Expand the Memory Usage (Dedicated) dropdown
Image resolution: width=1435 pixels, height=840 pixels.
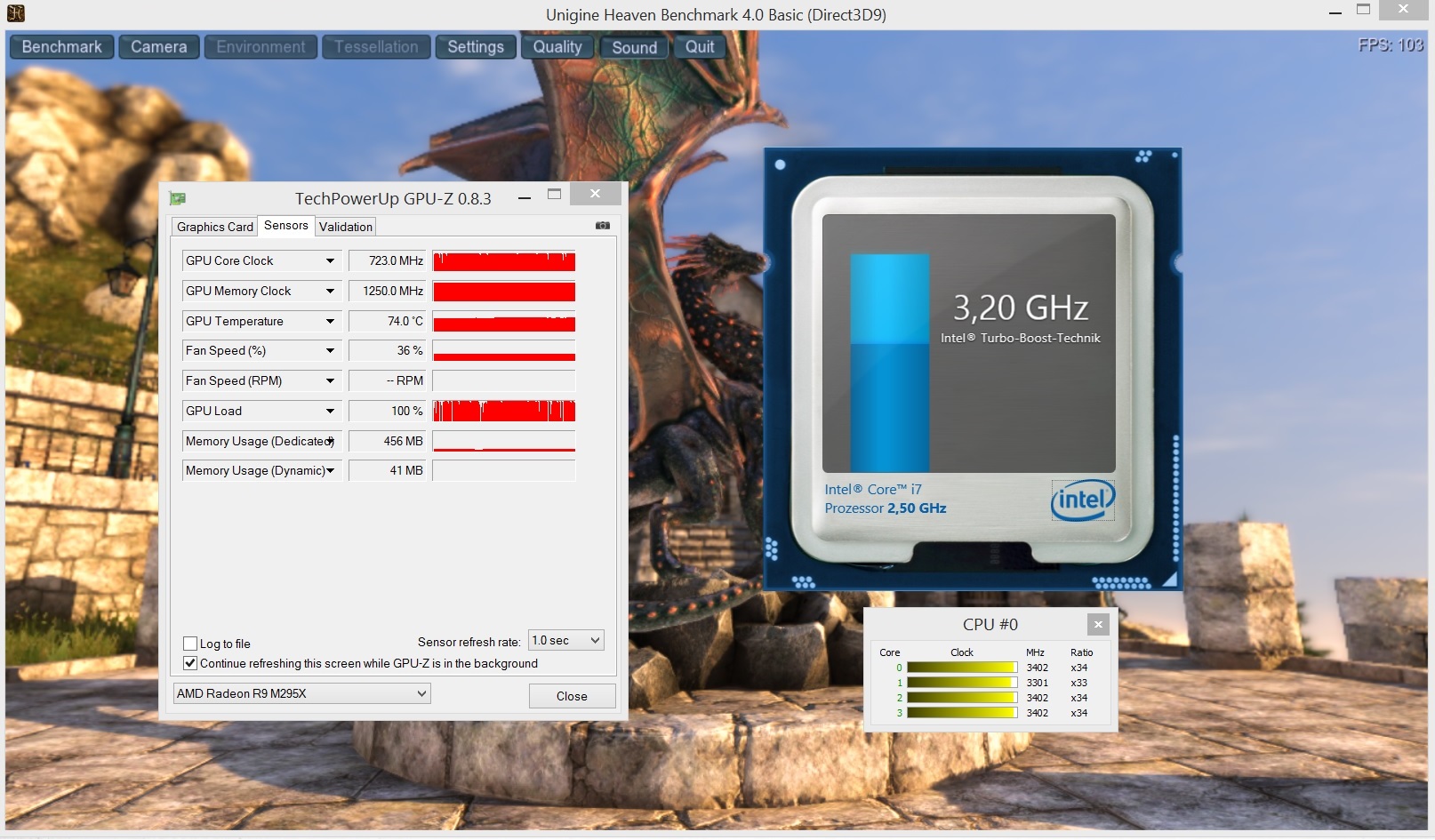[330, 441]
